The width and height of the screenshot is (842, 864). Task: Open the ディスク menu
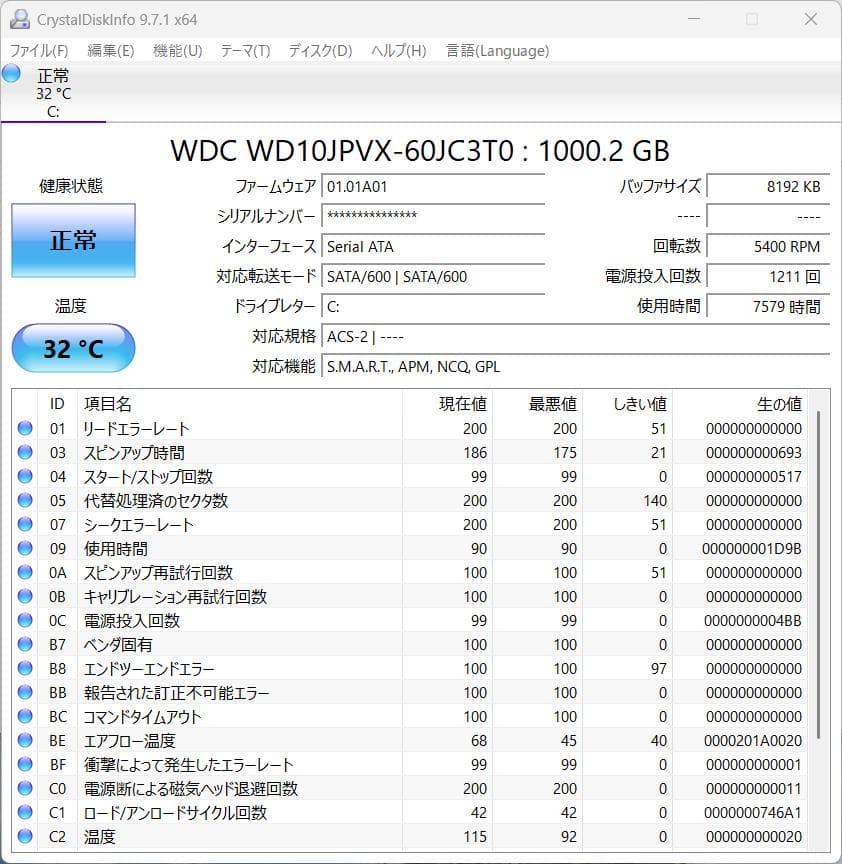[x=318, y=50]
